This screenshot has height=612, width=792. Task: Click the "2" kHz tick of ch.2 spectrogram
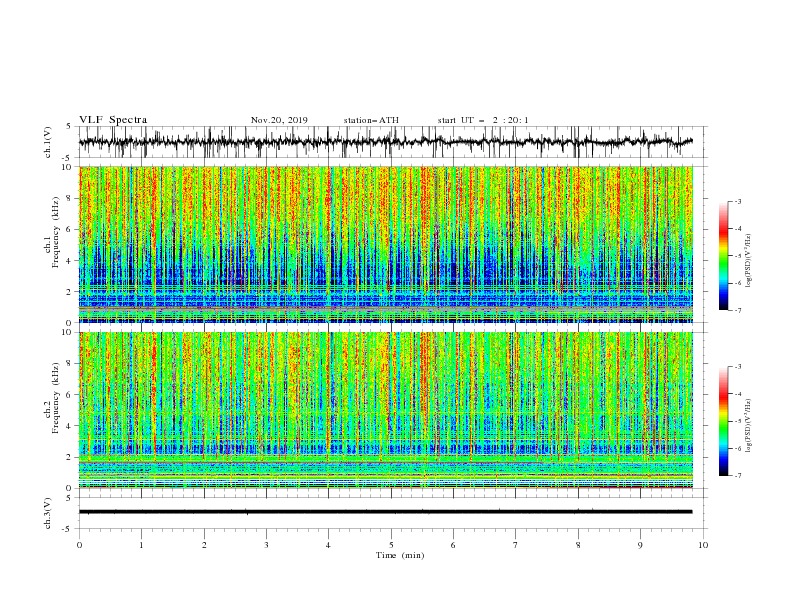pos(70,457)
